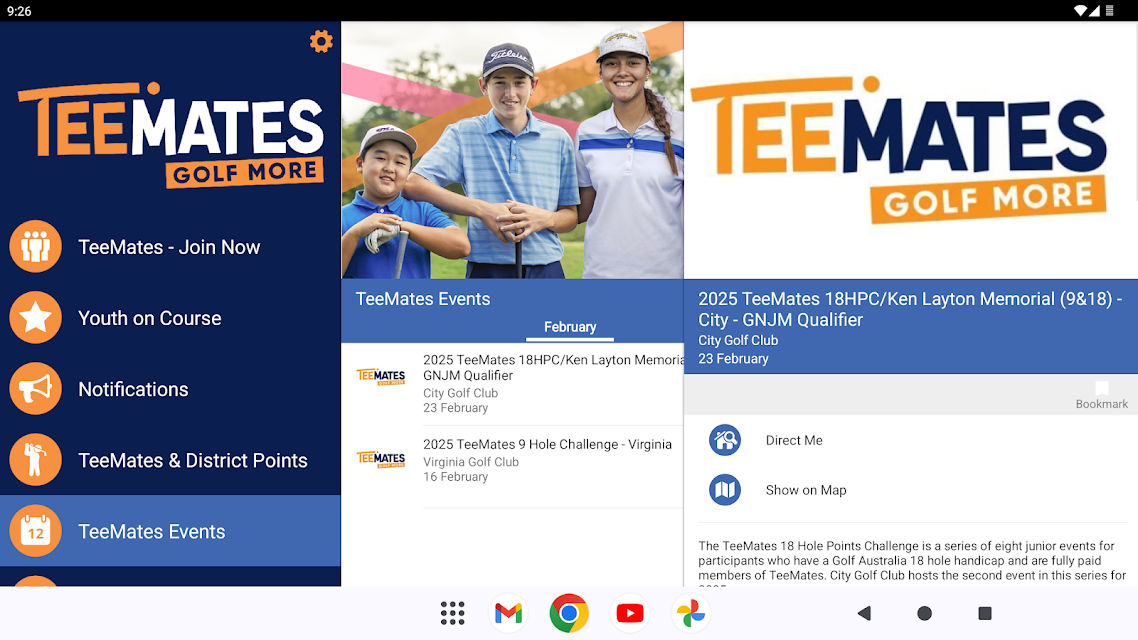Tap the Android back navigation button

point(864,613)
